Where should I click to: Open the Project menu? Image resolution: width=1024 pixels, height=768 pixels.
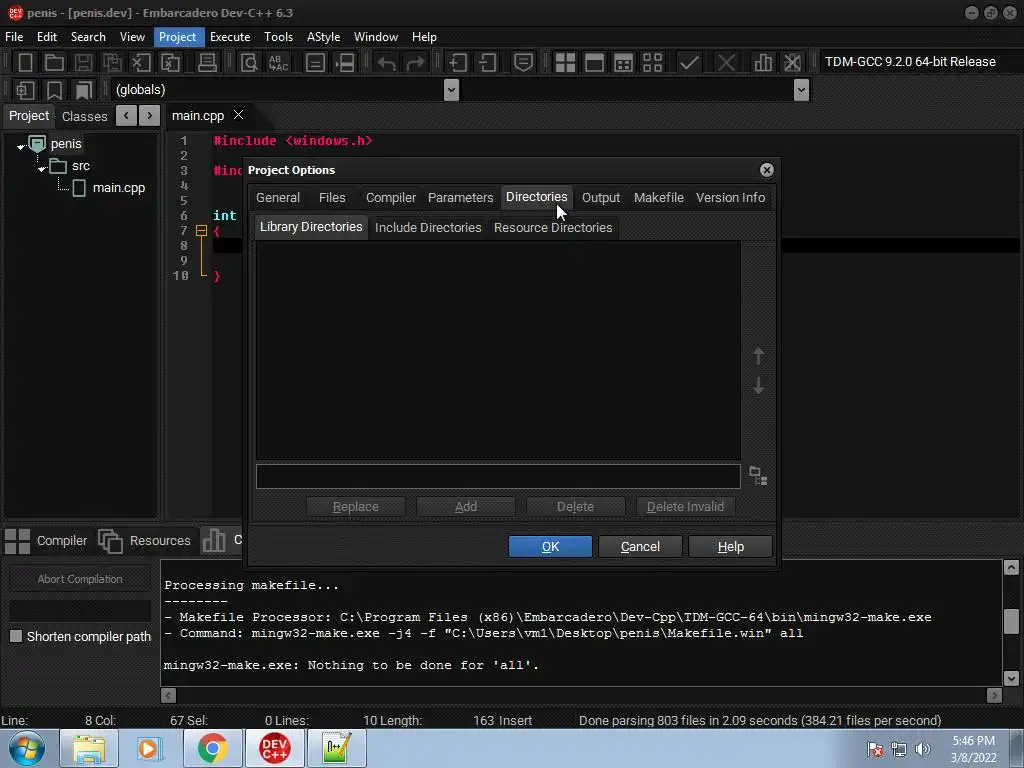click(x=177, y=37)
